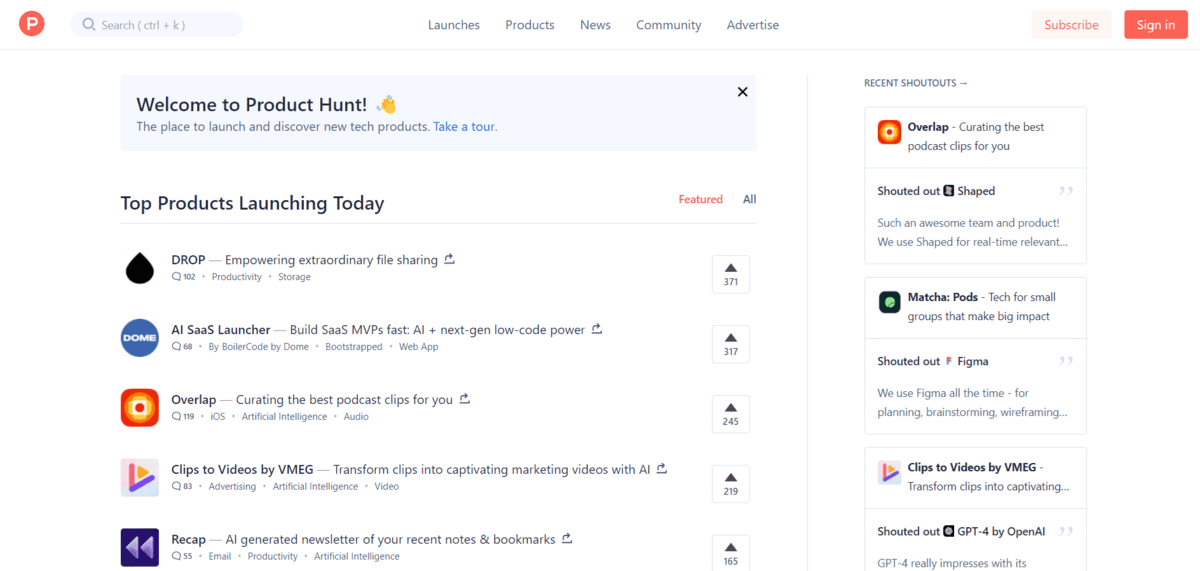Click the AI SaaS Launcher Dome icon

tap(139, 338)
